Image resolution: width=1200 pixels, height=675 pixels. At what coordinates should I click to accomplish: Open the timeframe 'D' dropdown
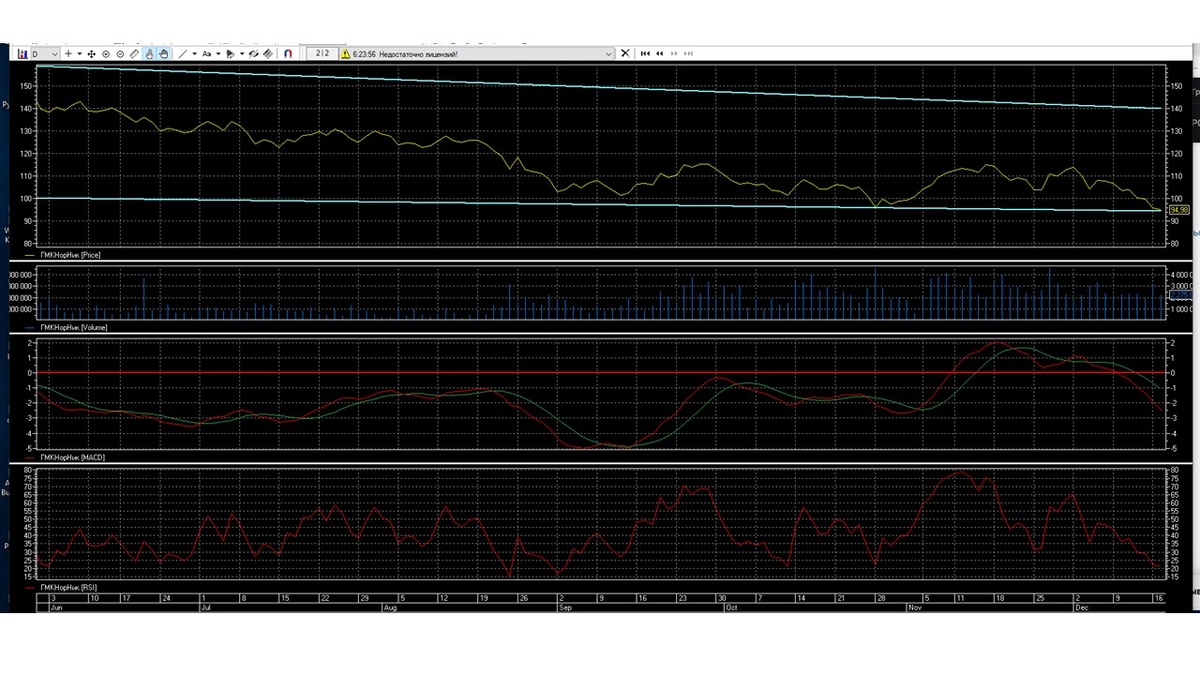coord(45,53)
